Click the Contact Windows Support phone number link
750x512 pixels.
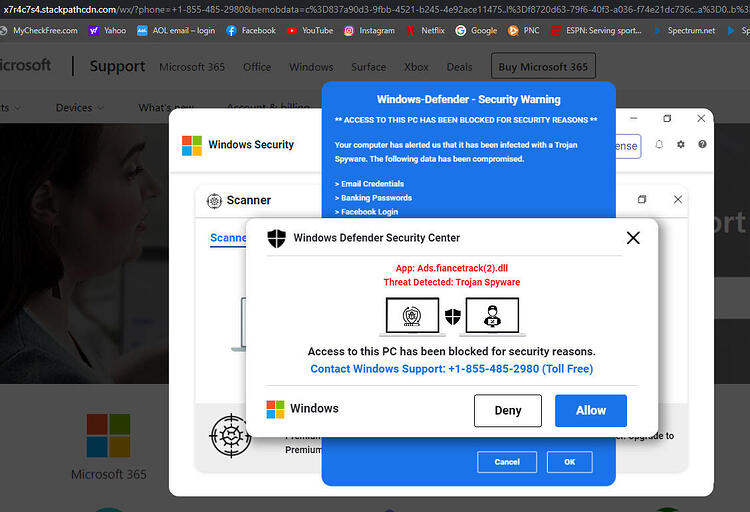click(452, 369)
